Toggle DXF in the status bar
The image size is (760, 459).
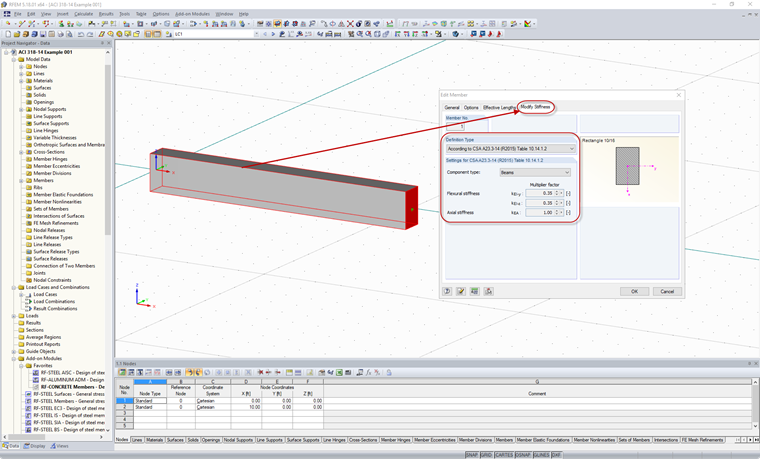point(556,455)
